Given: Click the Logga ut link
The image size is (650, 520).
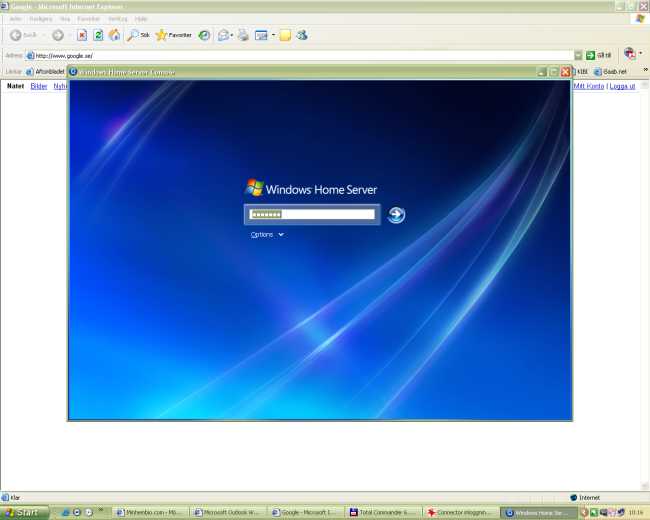Looking at the screenshot, I should point(622,86).
